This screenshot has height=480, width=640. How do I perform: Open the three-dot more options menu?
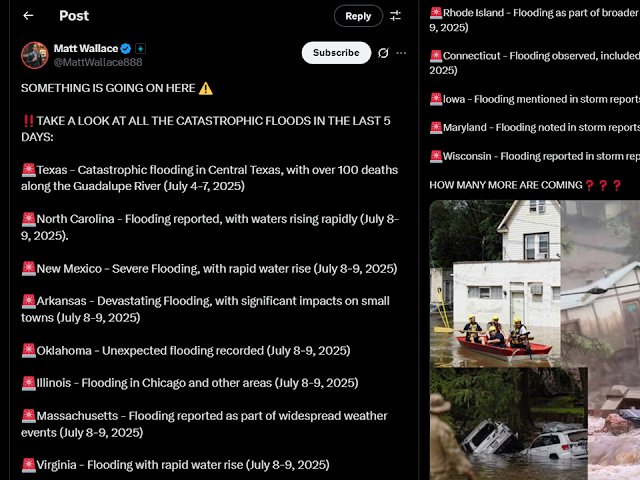pyautogui.click(x=401, y=53)
